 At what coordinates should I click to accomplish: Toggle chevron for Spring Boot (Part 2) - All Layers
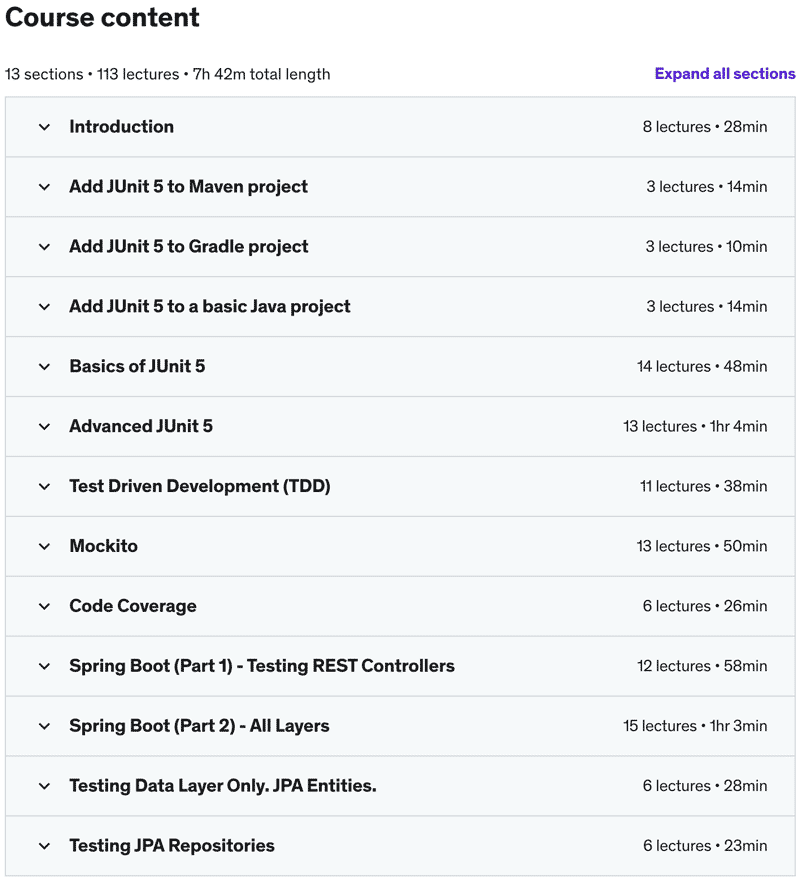coord(44,727)
